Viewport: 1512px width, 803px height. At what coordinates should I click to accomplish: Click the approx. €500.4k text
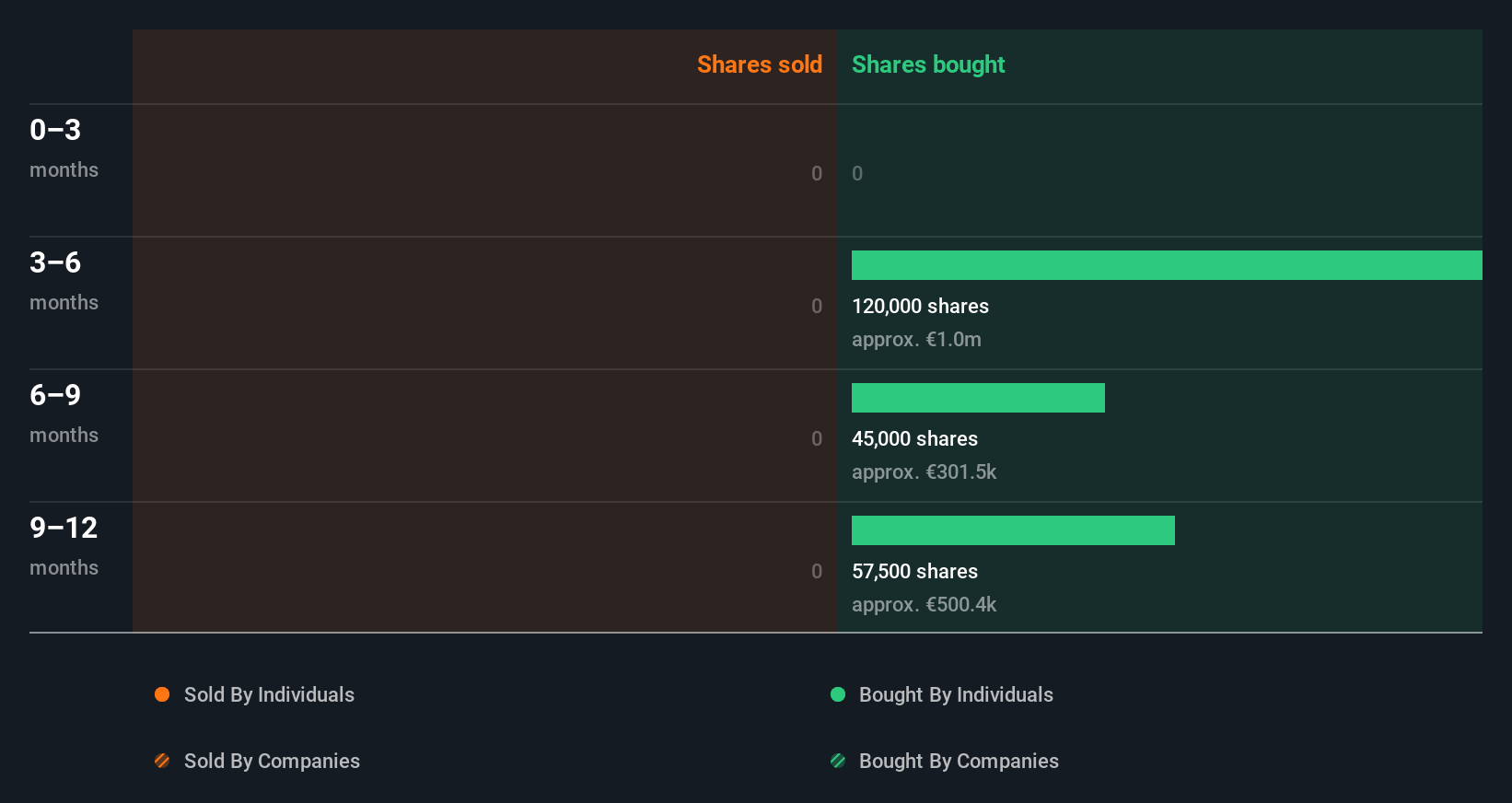[924, 605]
